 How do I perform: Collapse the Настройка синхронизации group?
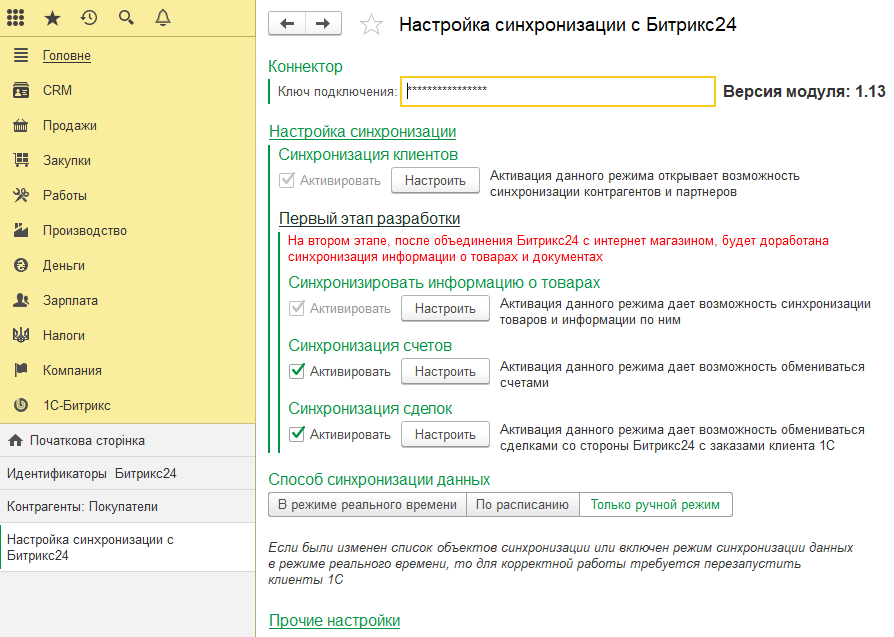[x=363, y=132]
